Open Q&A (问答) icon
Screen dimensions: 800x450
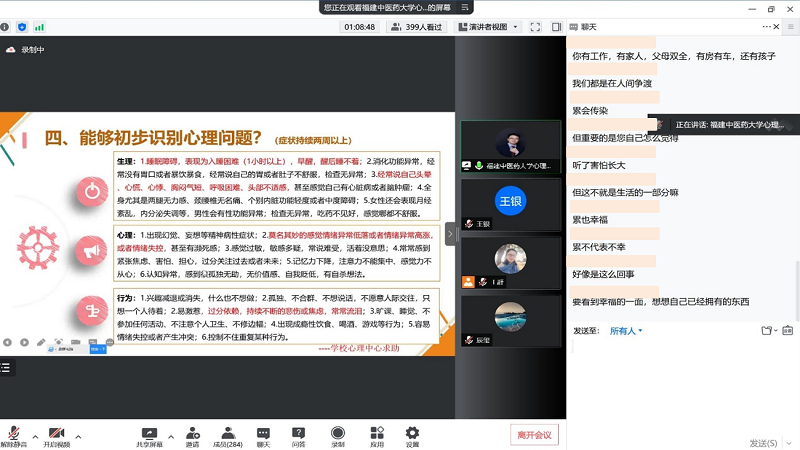[298, 437]
